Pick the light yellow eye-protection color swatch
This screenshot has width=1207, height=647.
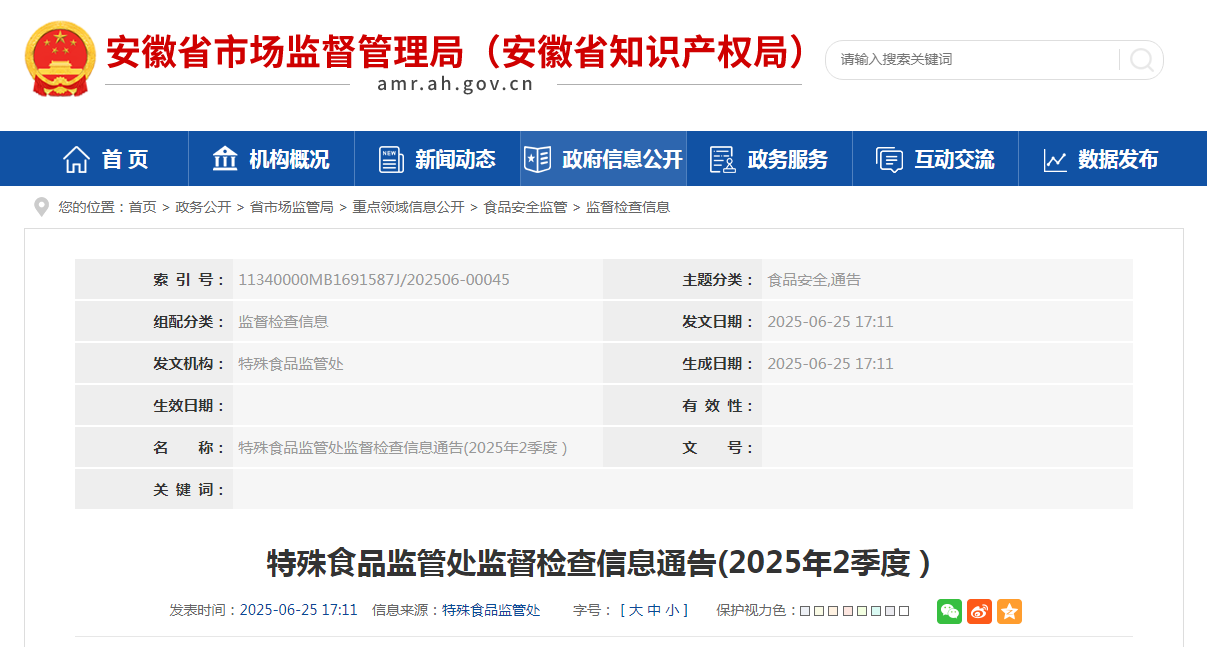pos(820,611)
